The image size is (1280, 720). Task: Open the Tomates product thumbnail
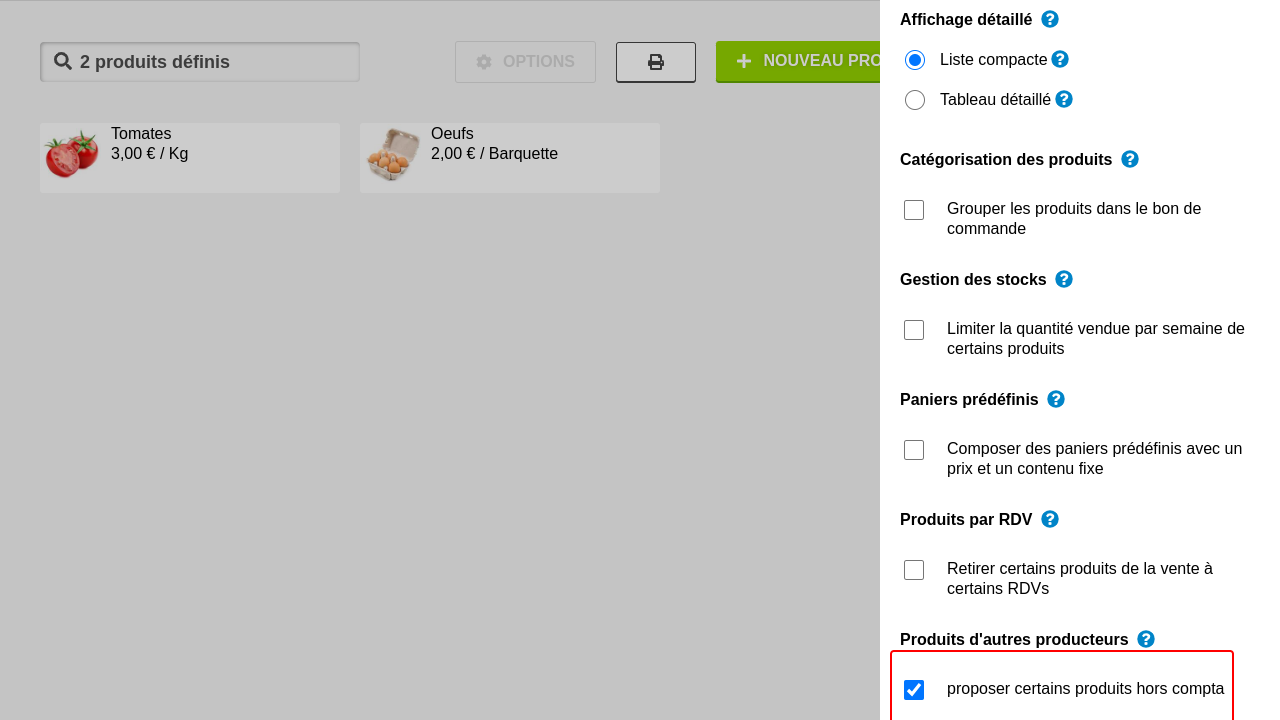[x=71, y=155]
